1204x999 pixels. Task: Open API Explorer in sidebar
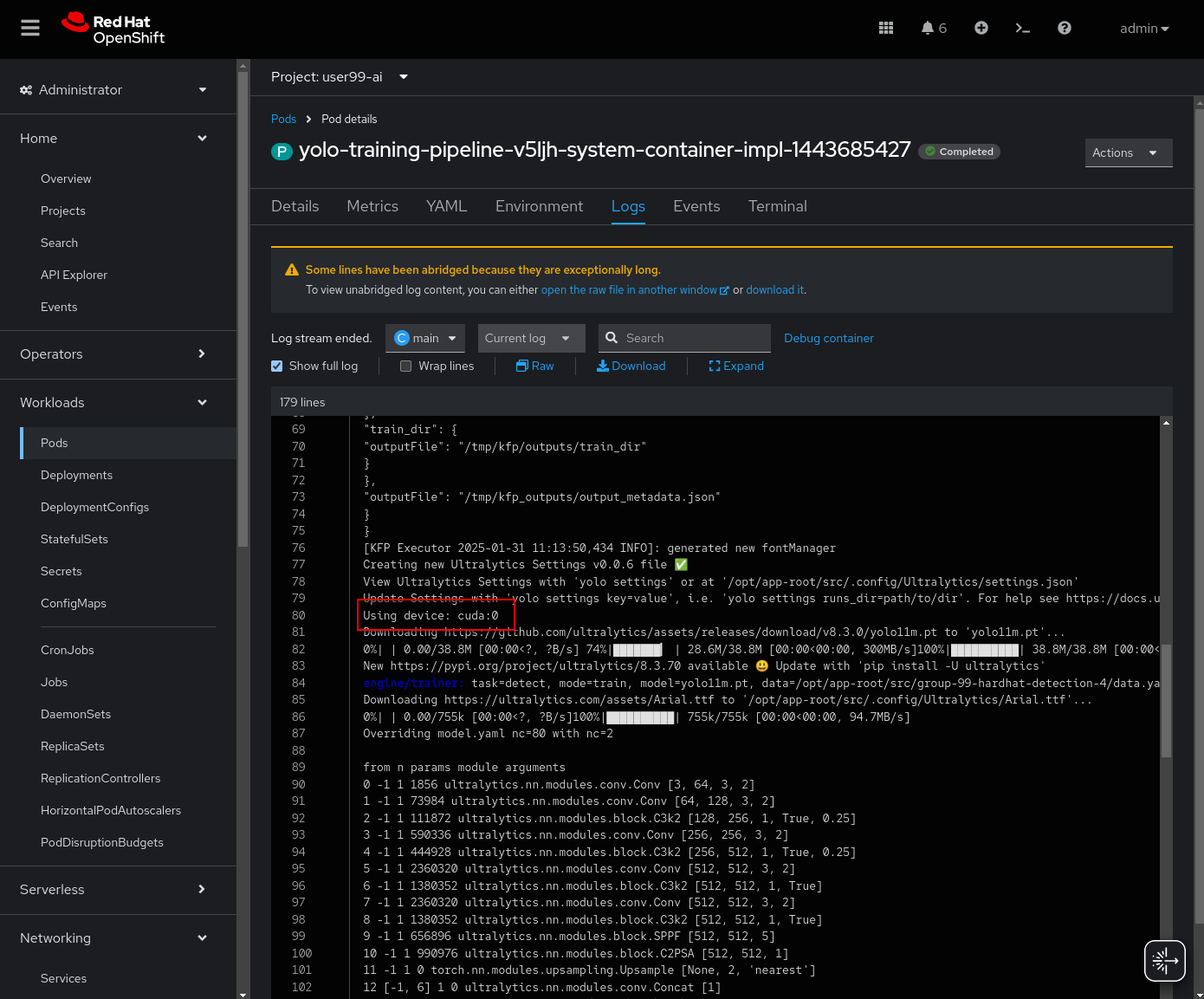(74, 275)
